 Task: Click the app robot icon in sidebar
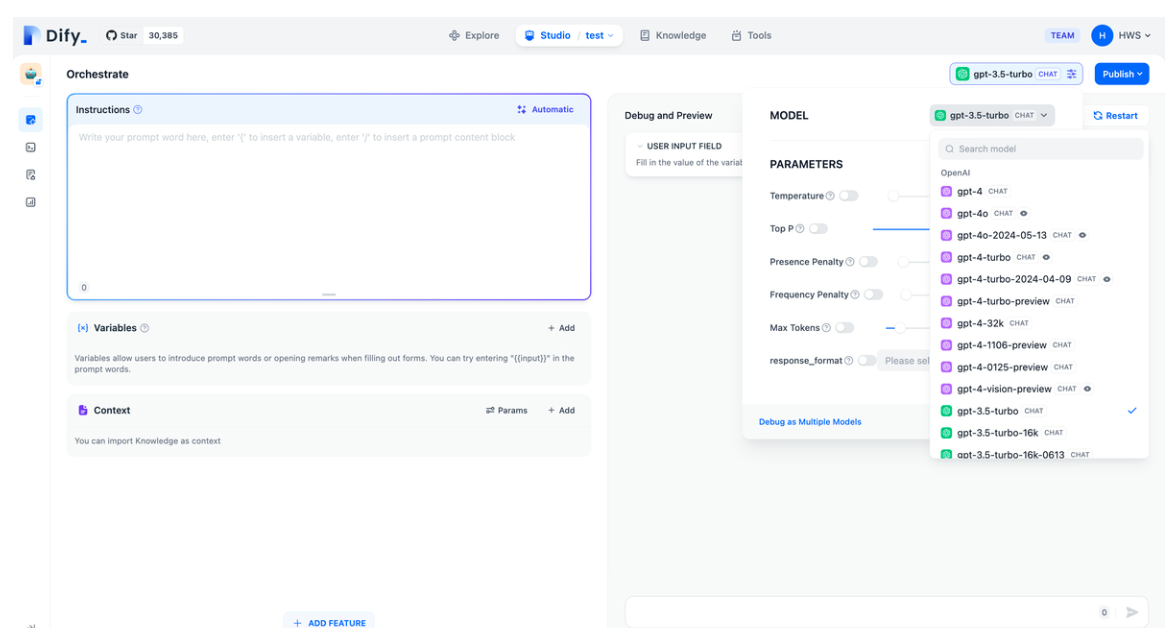30,74
